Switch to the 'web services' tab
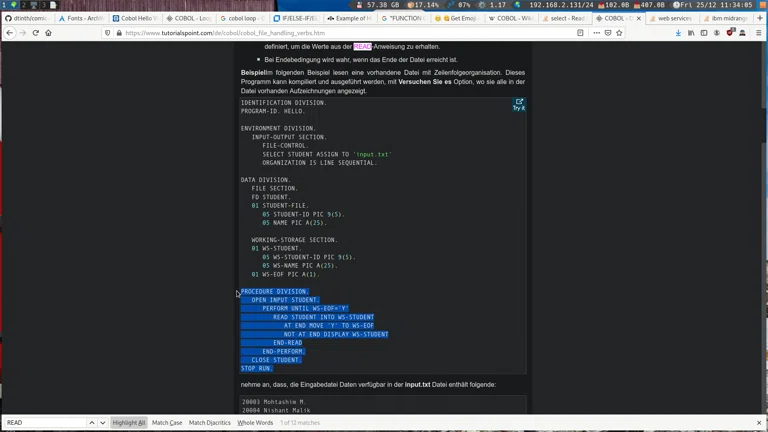 coord(673,18)
